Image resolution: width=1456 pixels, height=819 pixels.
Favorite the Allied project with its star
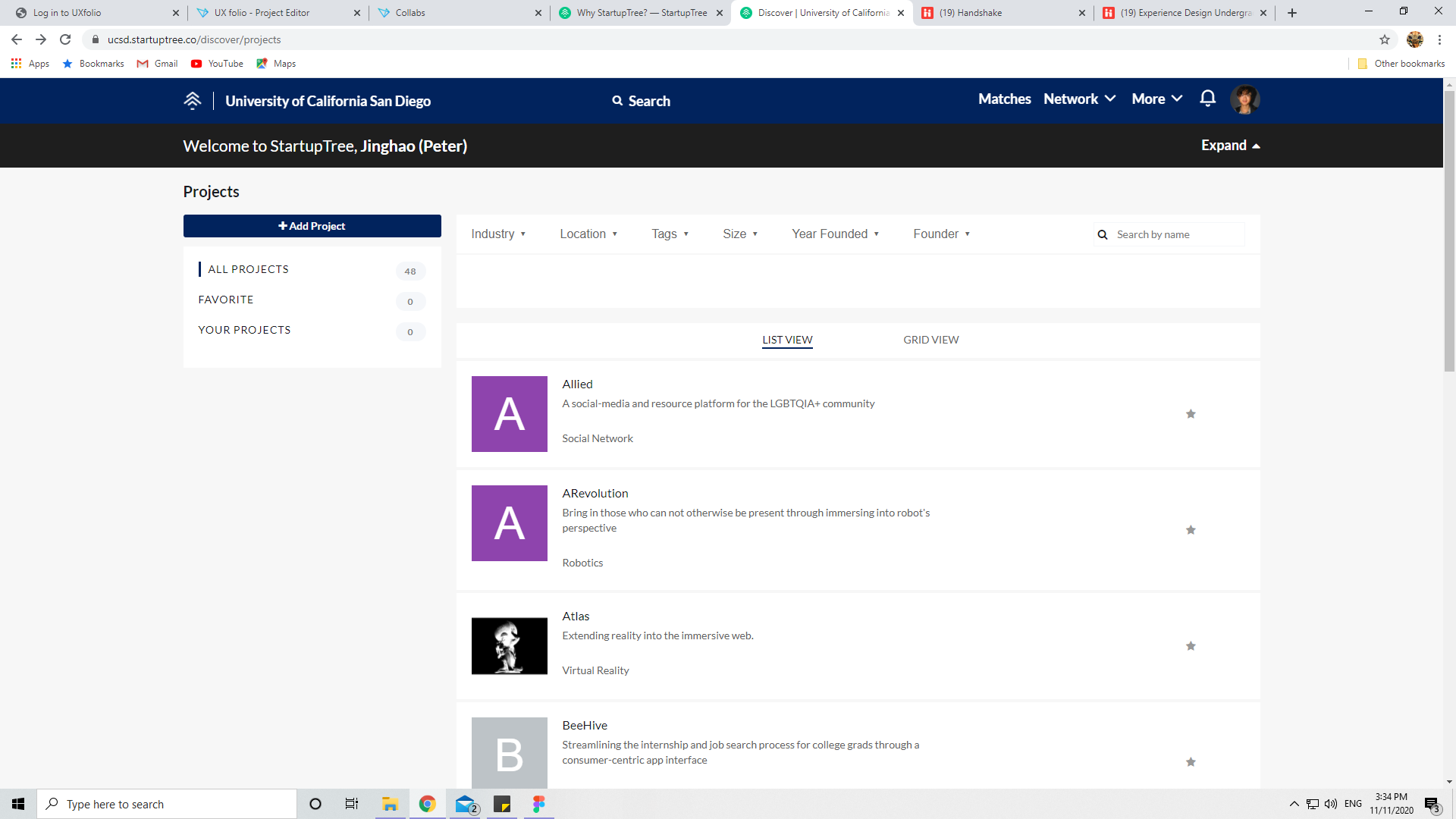pyautogui.click(x=1190, y=414)
